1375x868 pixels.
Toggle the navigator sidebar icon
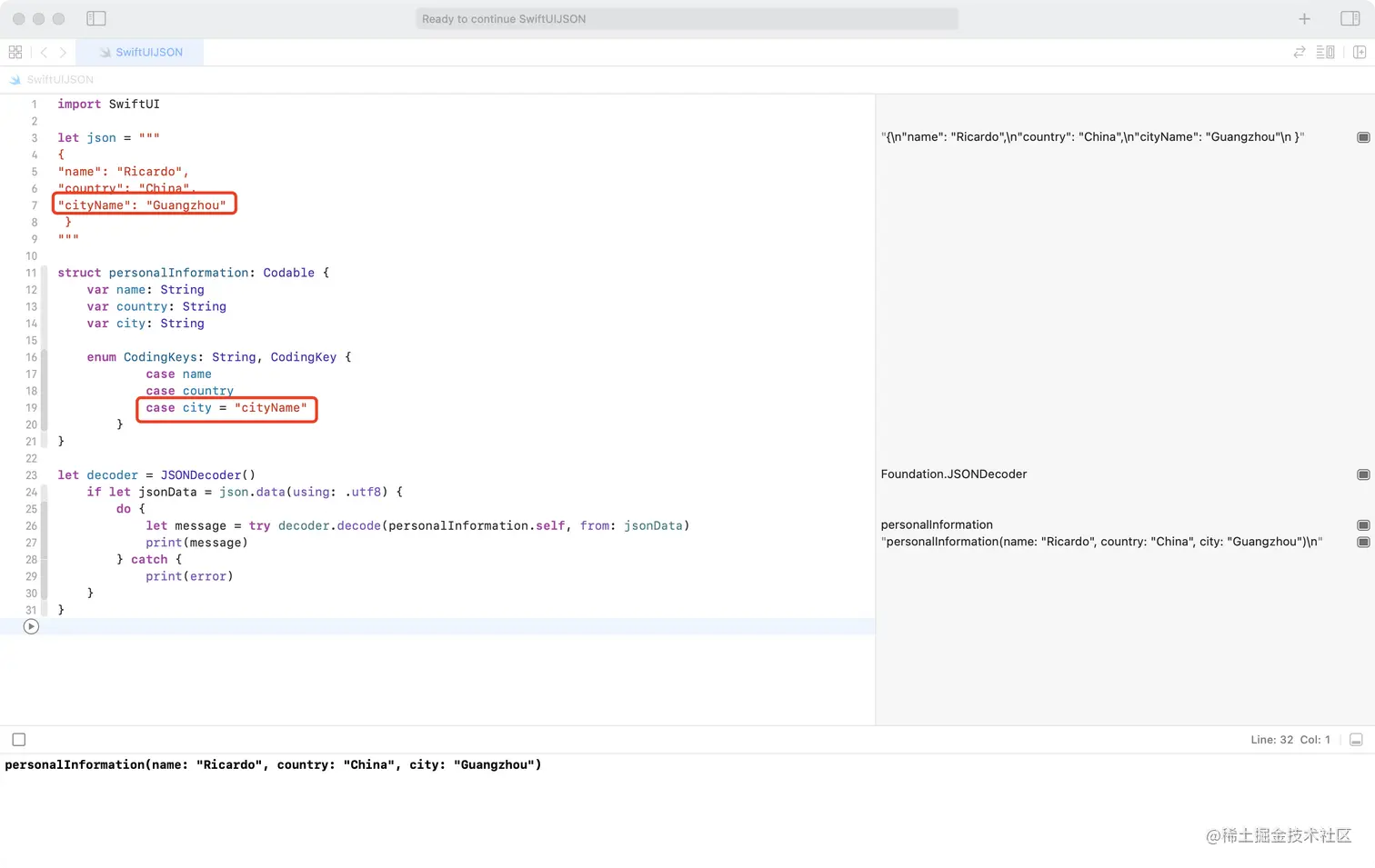coord(96,18)
